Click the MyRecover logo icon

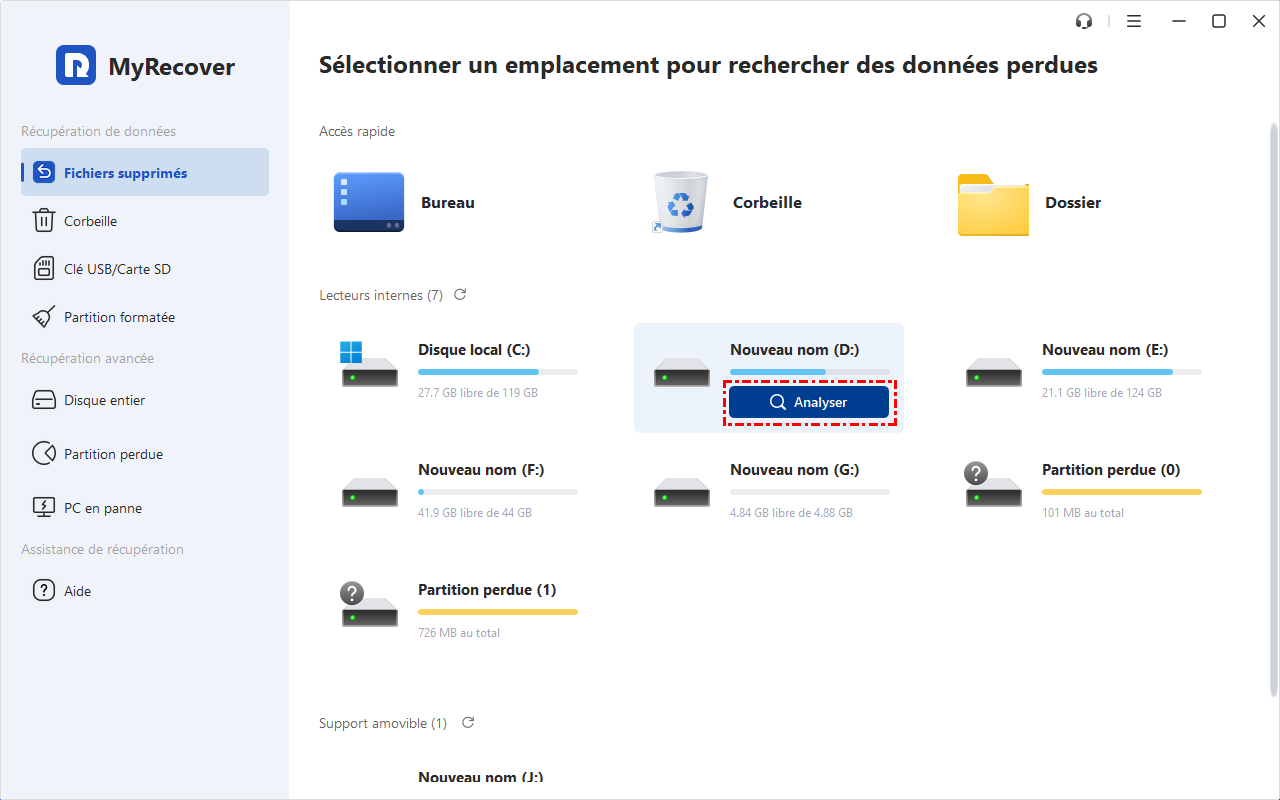pyautogui.click(x=76, y=66)
